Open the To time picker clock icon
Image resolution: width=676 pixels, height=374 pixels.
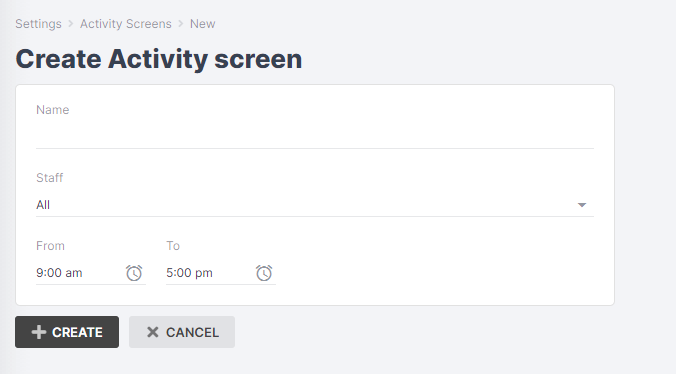[x=264, y=273]
